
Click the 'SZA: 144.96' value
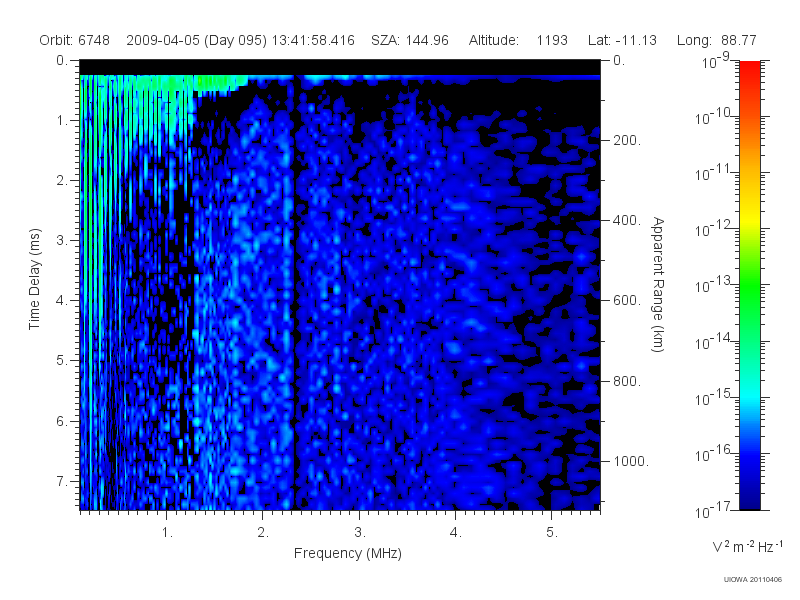(410, 40)
